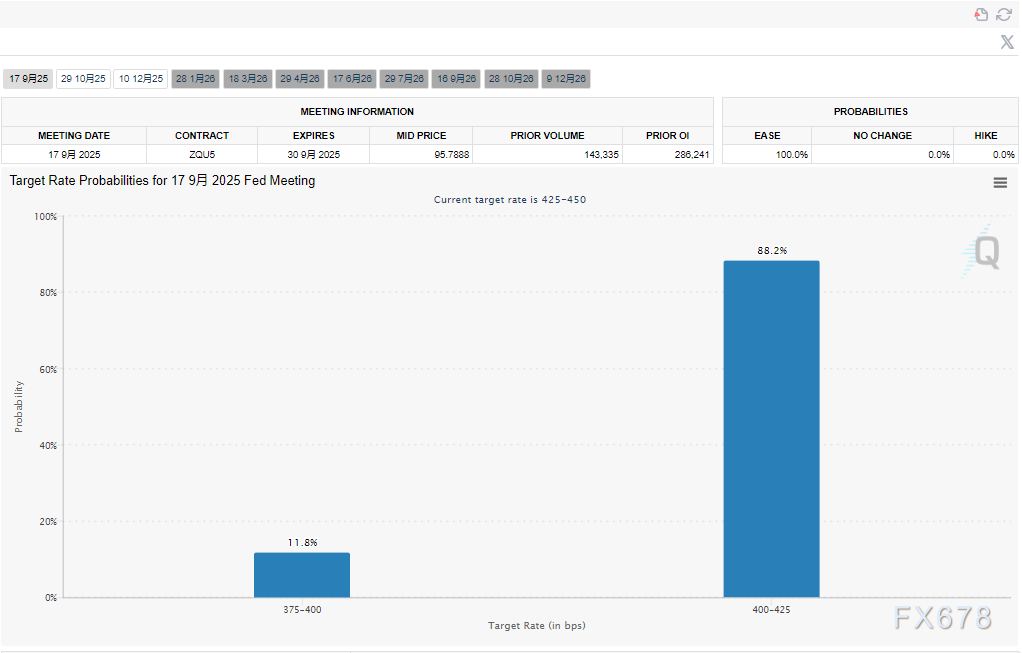Open the chart hamburger menu

pos(1000,182)
